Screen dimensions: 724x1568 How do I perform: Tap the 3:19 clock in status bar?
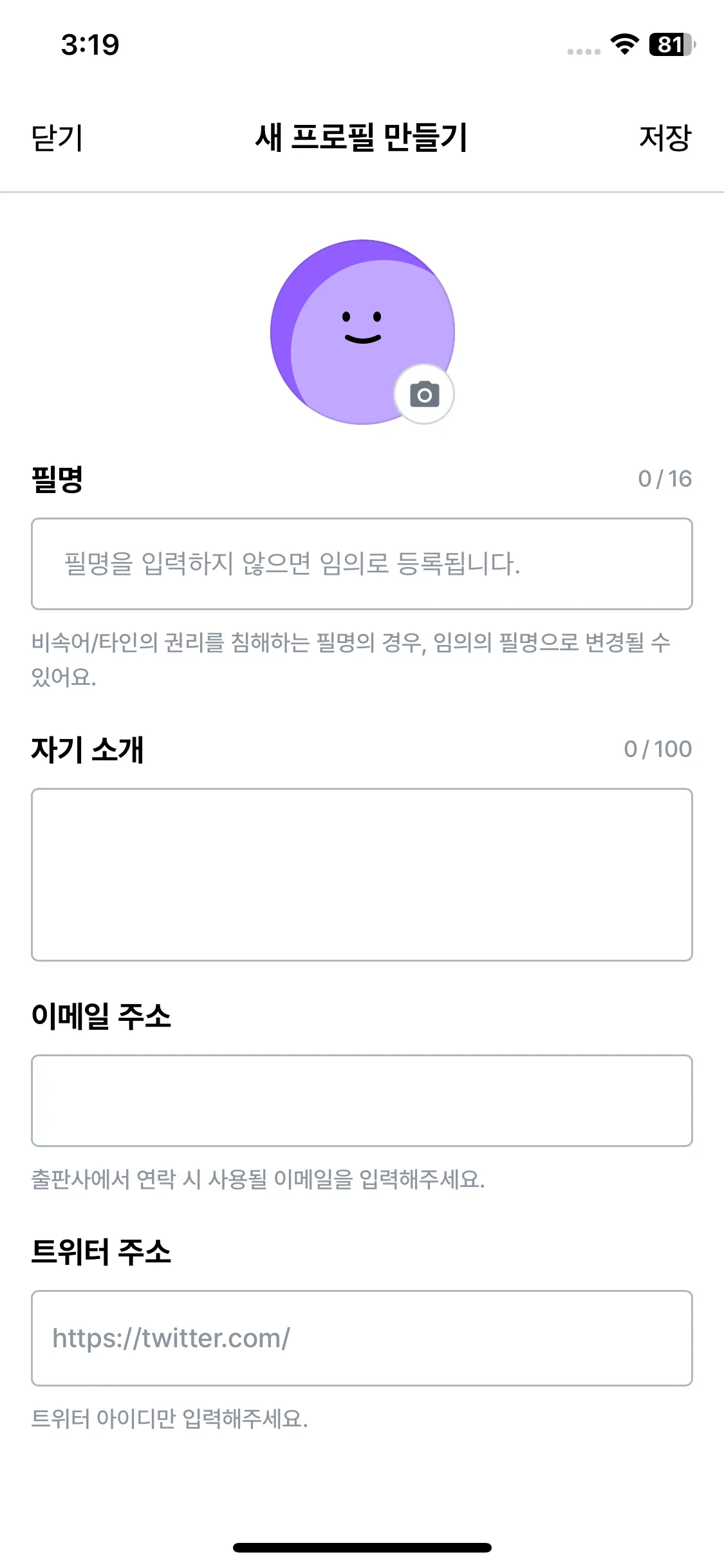[x=90, y=44]
